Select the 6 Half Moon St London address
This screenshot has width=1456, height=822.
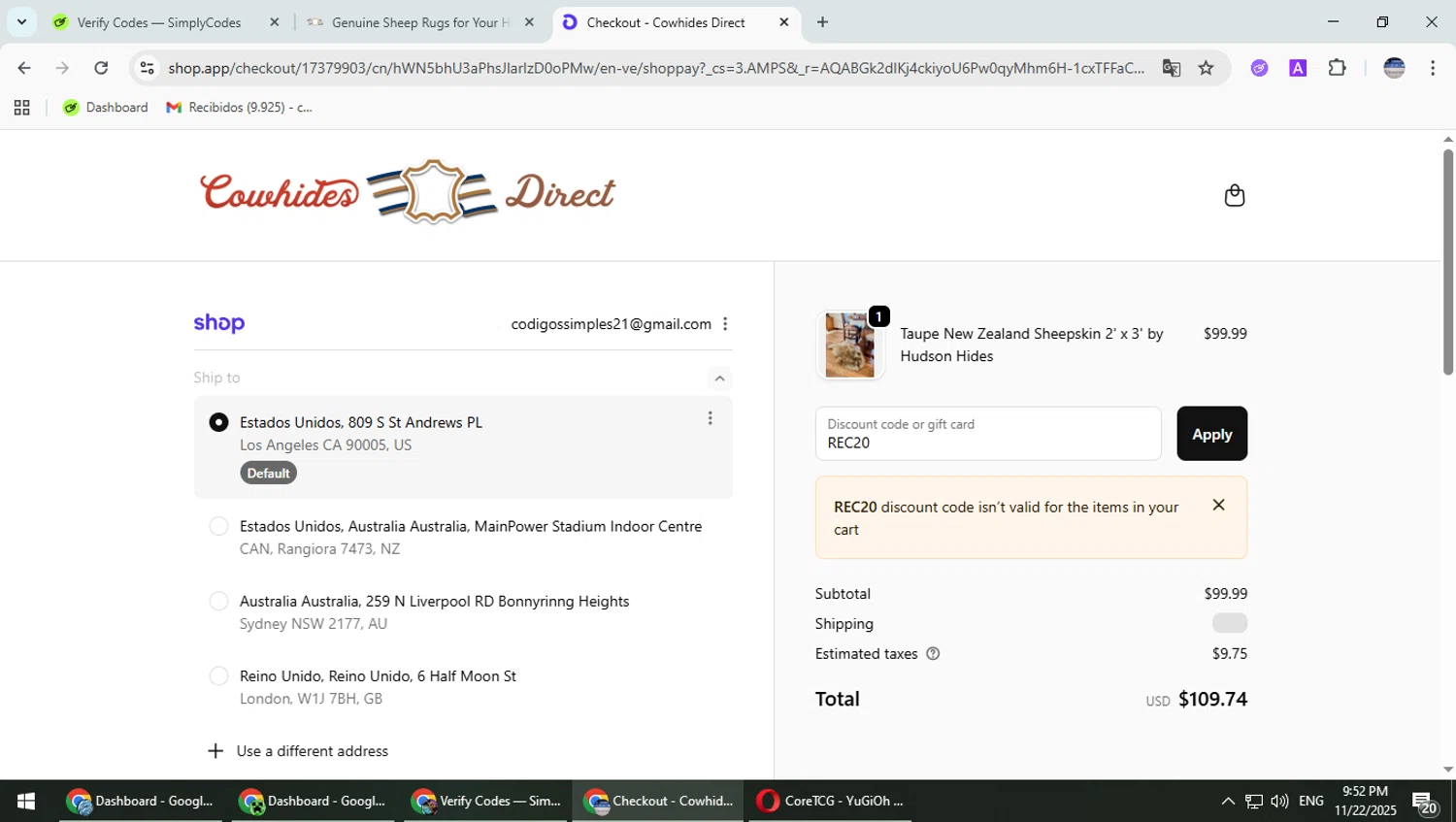[218, 675]
